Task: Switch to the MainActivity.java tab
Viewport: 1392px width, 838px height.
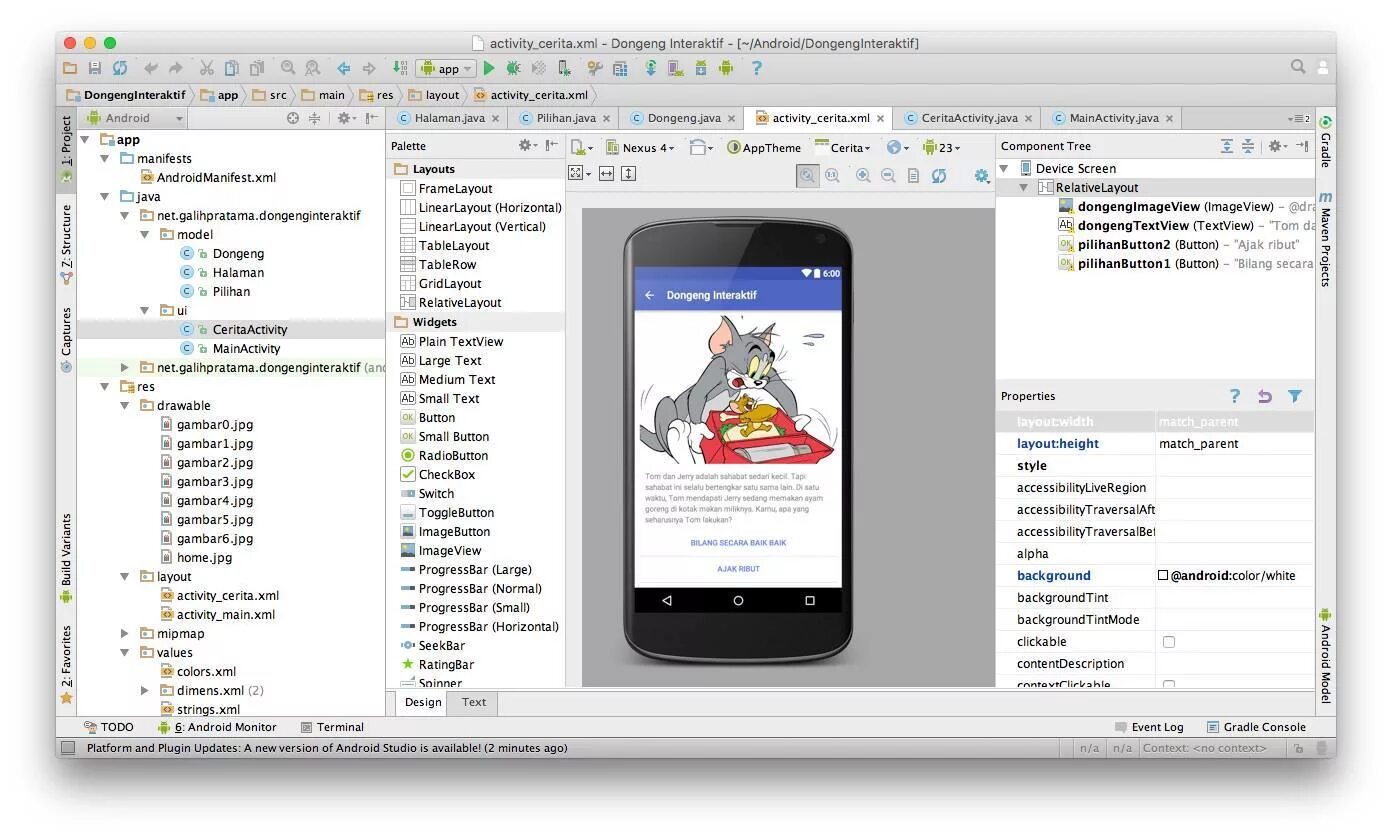Action: point(1113,118)
